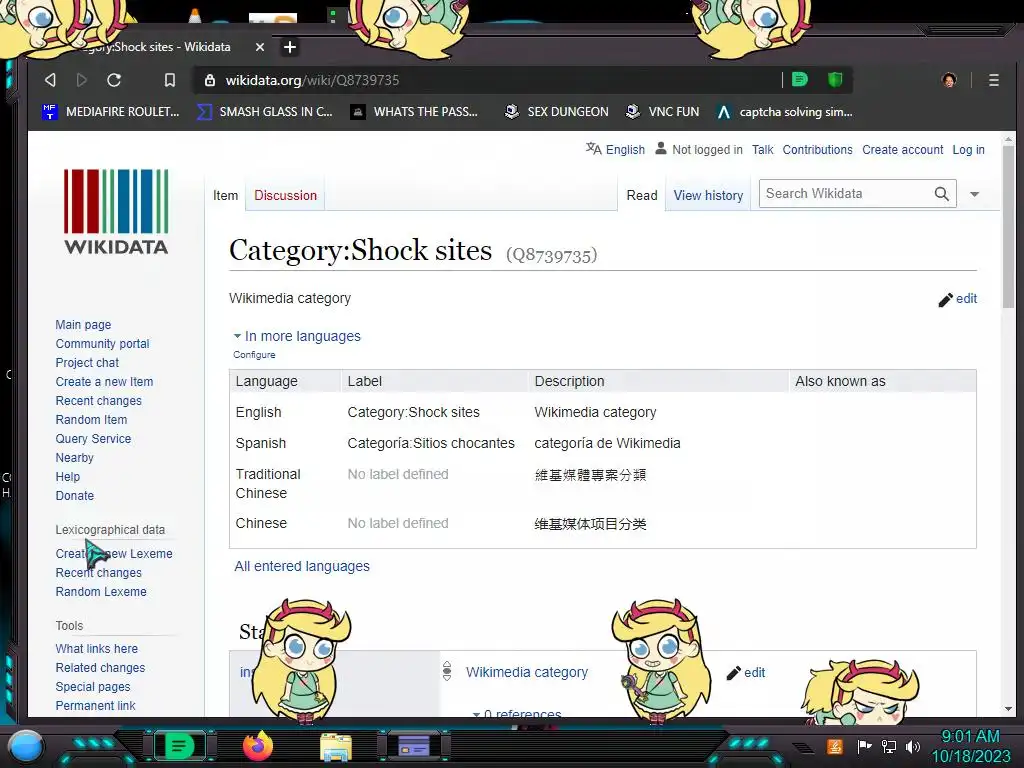Open the browser hamburger menu
This screenshot has height=768, width=1024.
993,80
